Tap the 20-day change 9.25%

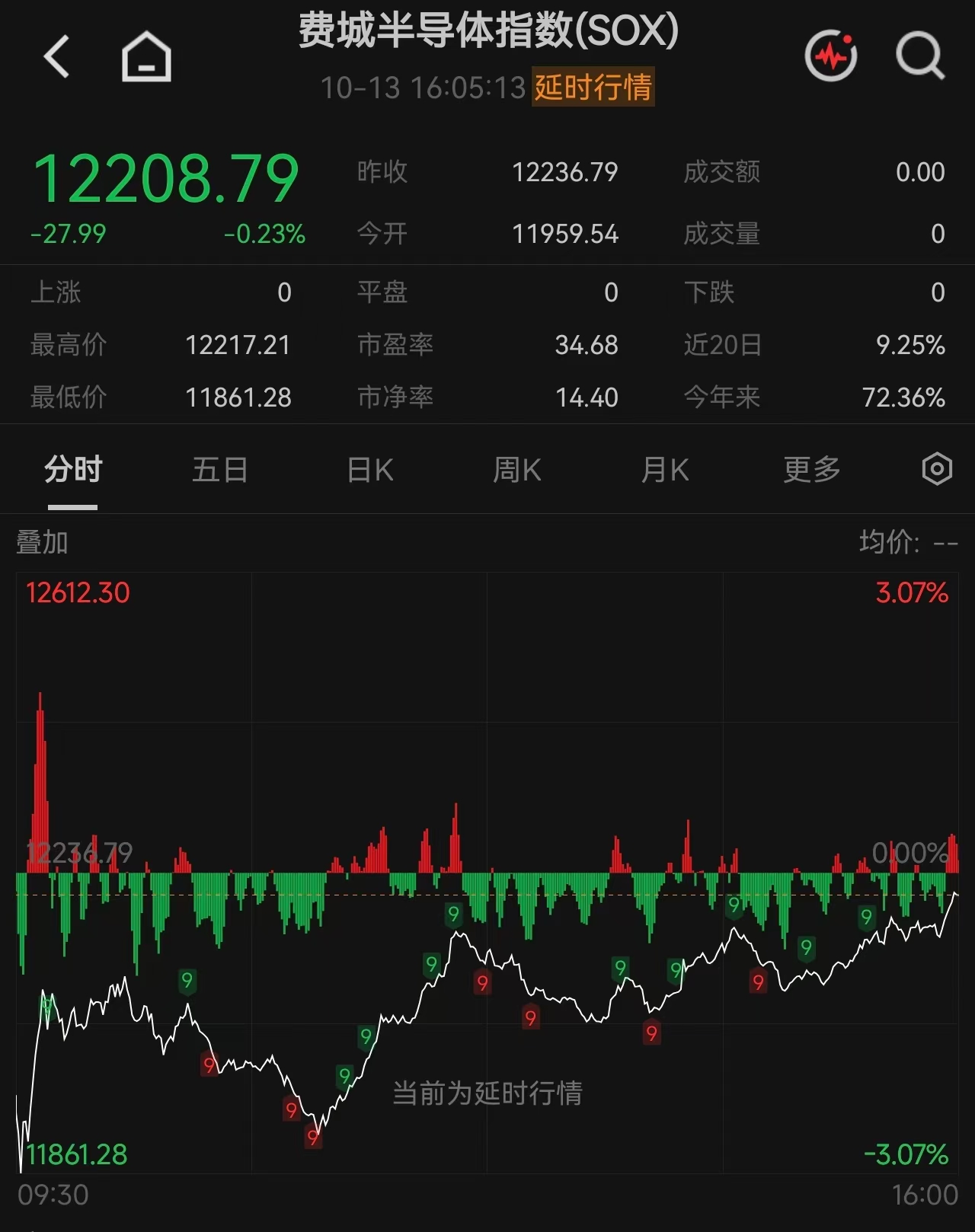pyautogui.click(x=910, y=345)
